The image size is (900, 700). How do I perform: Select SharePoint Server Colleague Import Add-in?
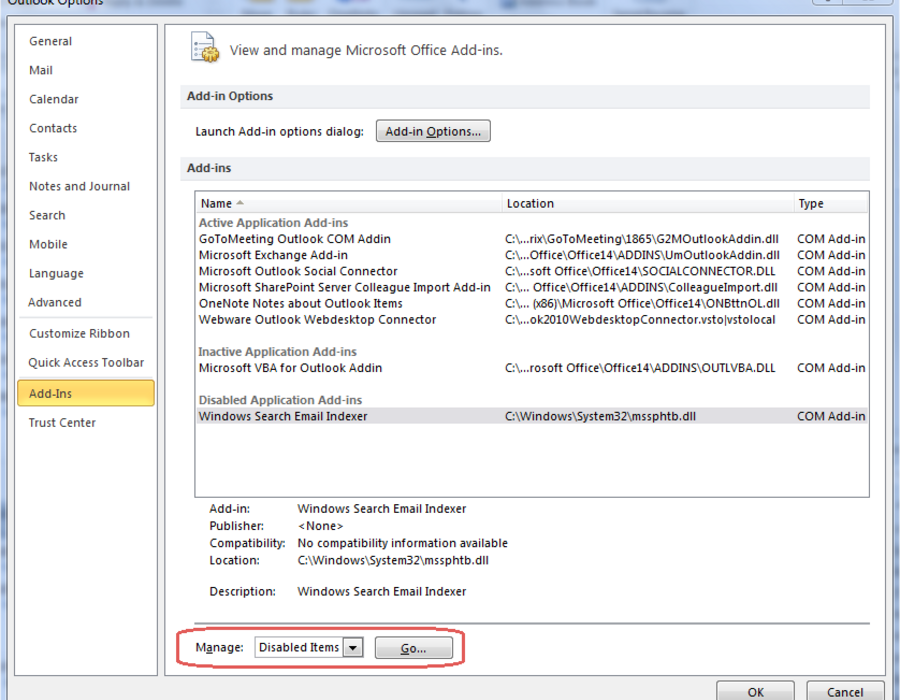[532, 287]
